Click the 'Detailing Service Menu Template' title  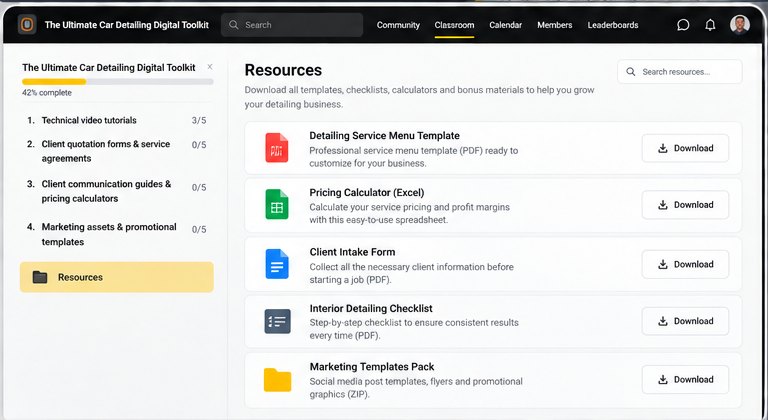(x=384, y=136)
